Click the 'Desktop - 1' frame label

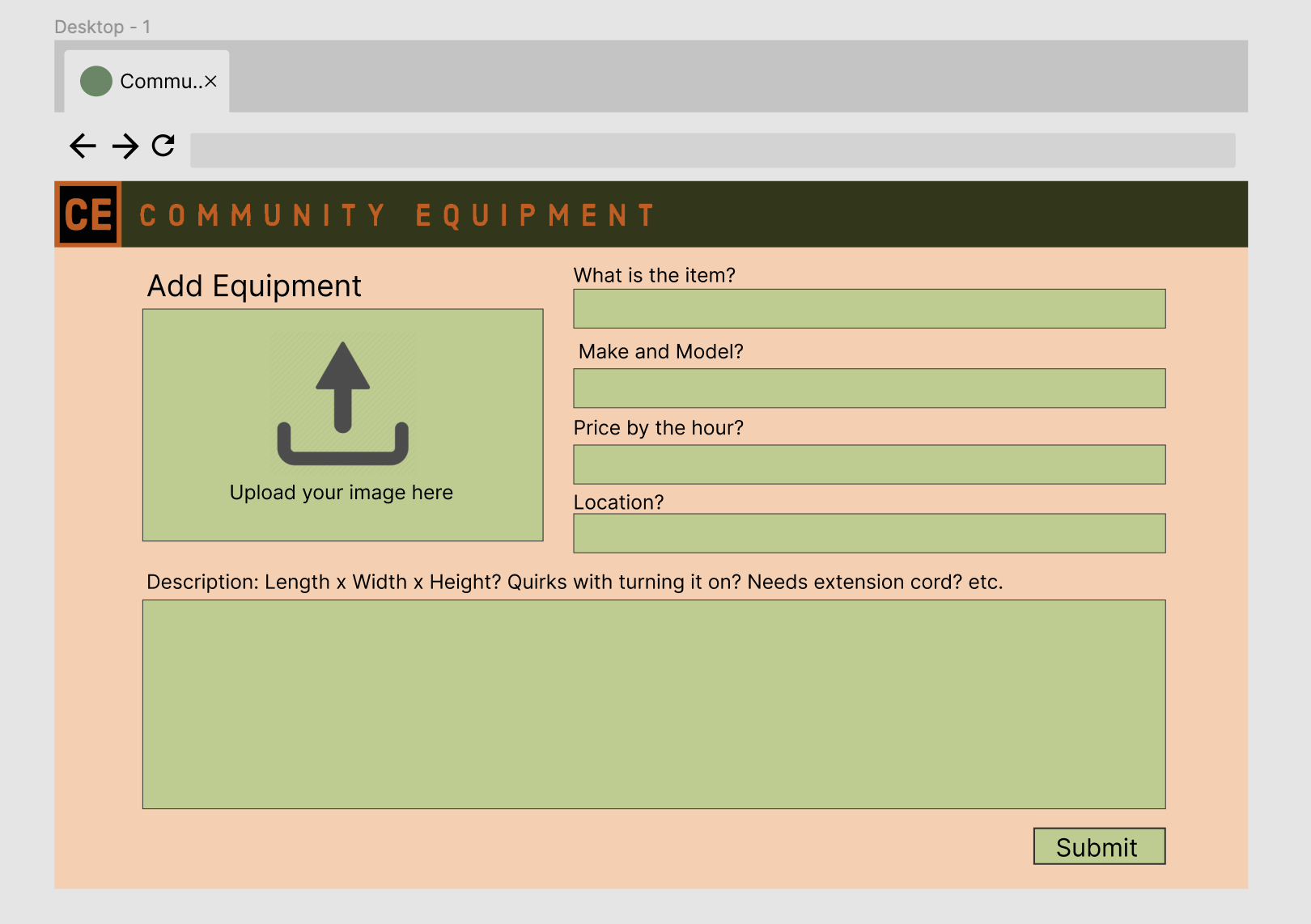pyautogui.click(x=103, y=27)
